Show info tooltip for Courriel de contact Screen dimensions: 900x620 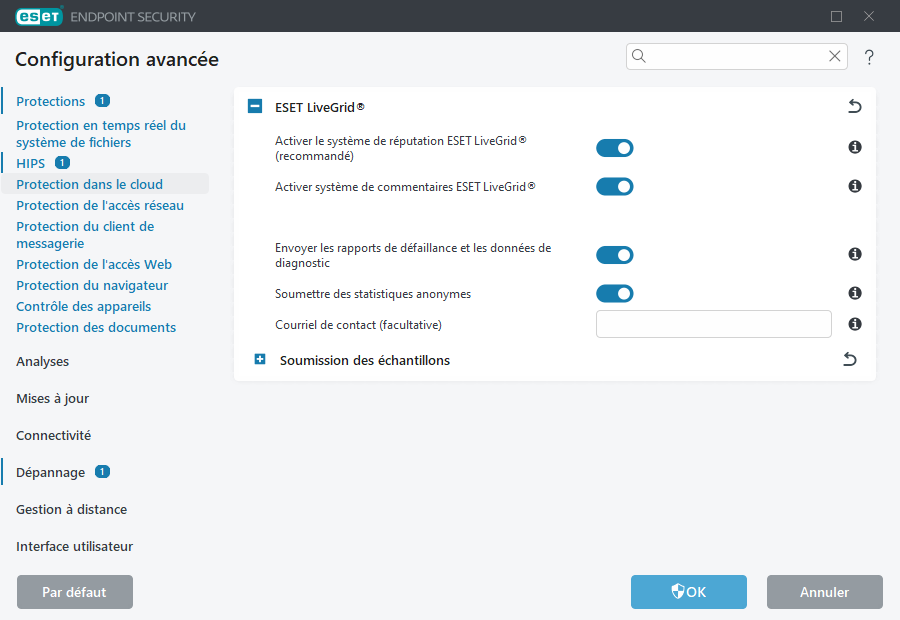854,324
